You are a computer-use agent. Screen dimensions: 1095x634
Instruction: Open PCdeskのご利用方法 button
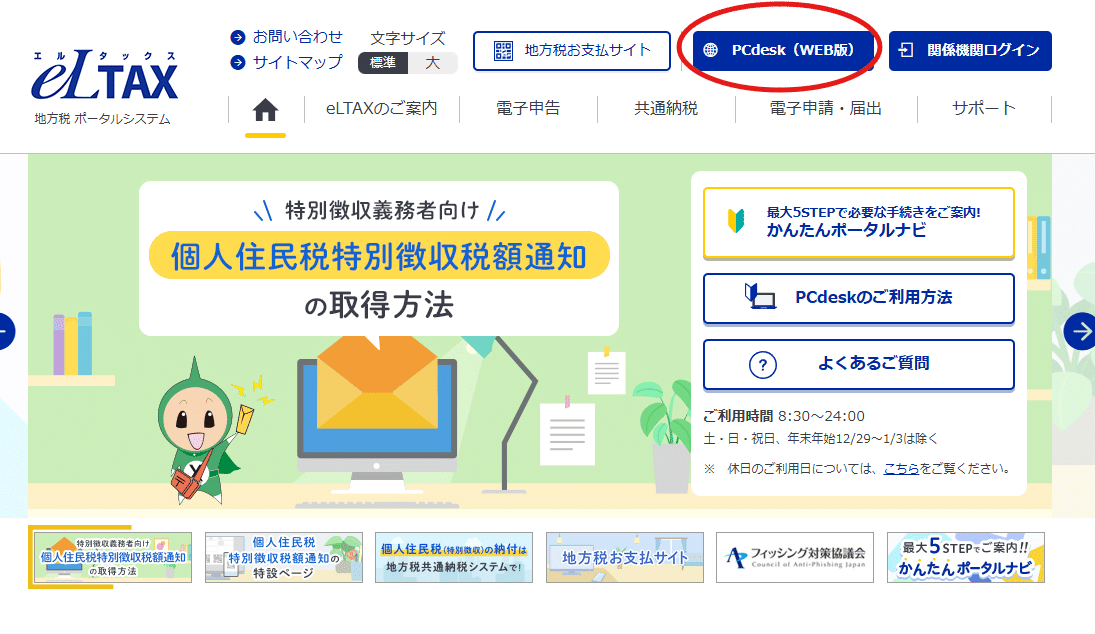tap(859, 298)
